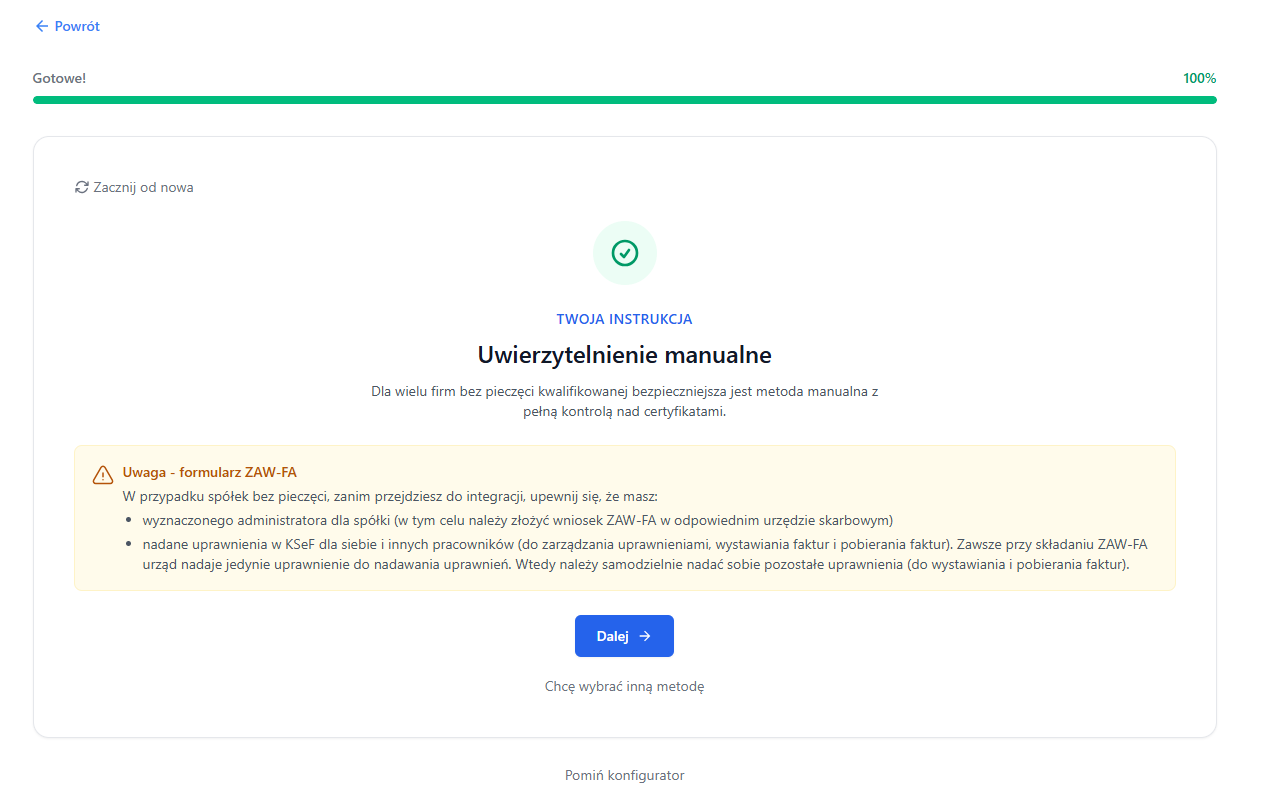The image size is (1281, 810).
Task: Skip setup with Pomiń konfigurator
Action: pos(625,775)
